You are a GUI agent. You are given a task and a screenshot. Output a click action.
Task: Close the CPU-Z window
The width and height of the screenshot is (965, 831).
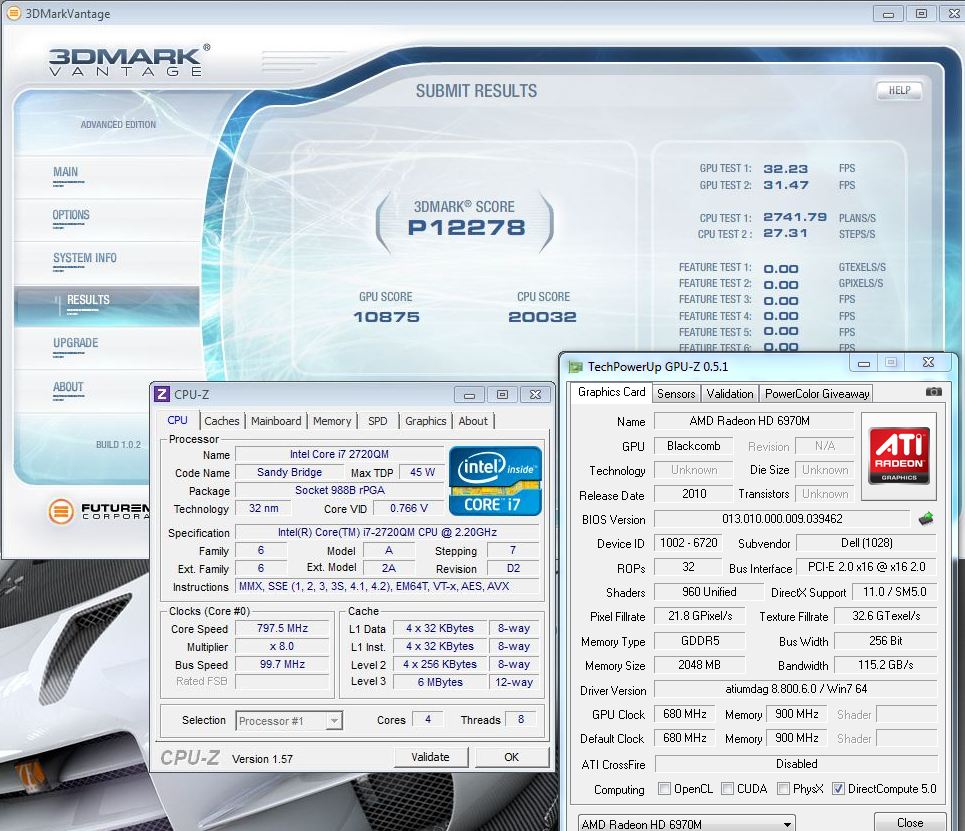click(x=535, y=395)
